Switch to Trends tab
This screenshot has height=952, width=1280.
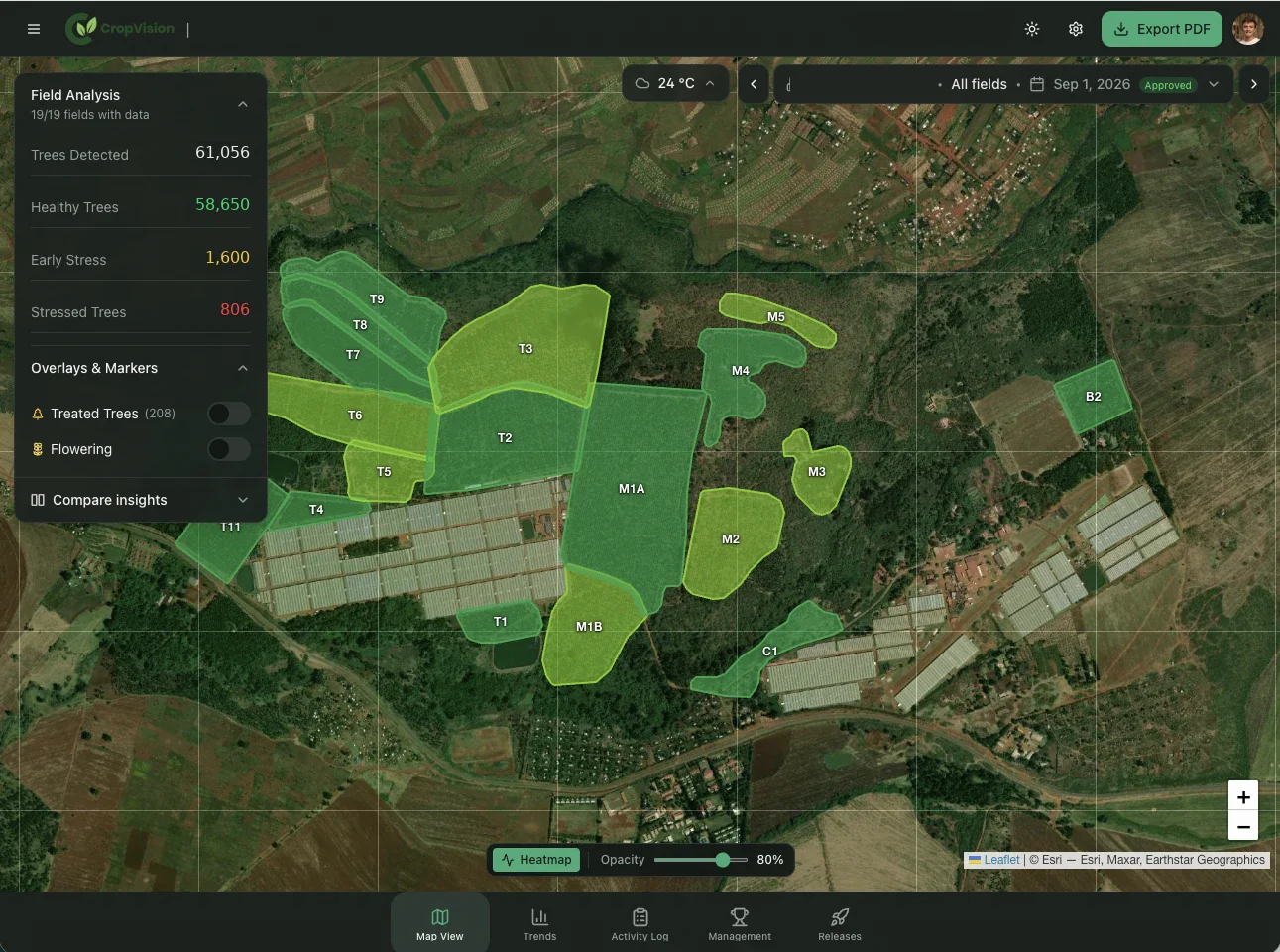(540, 923)
